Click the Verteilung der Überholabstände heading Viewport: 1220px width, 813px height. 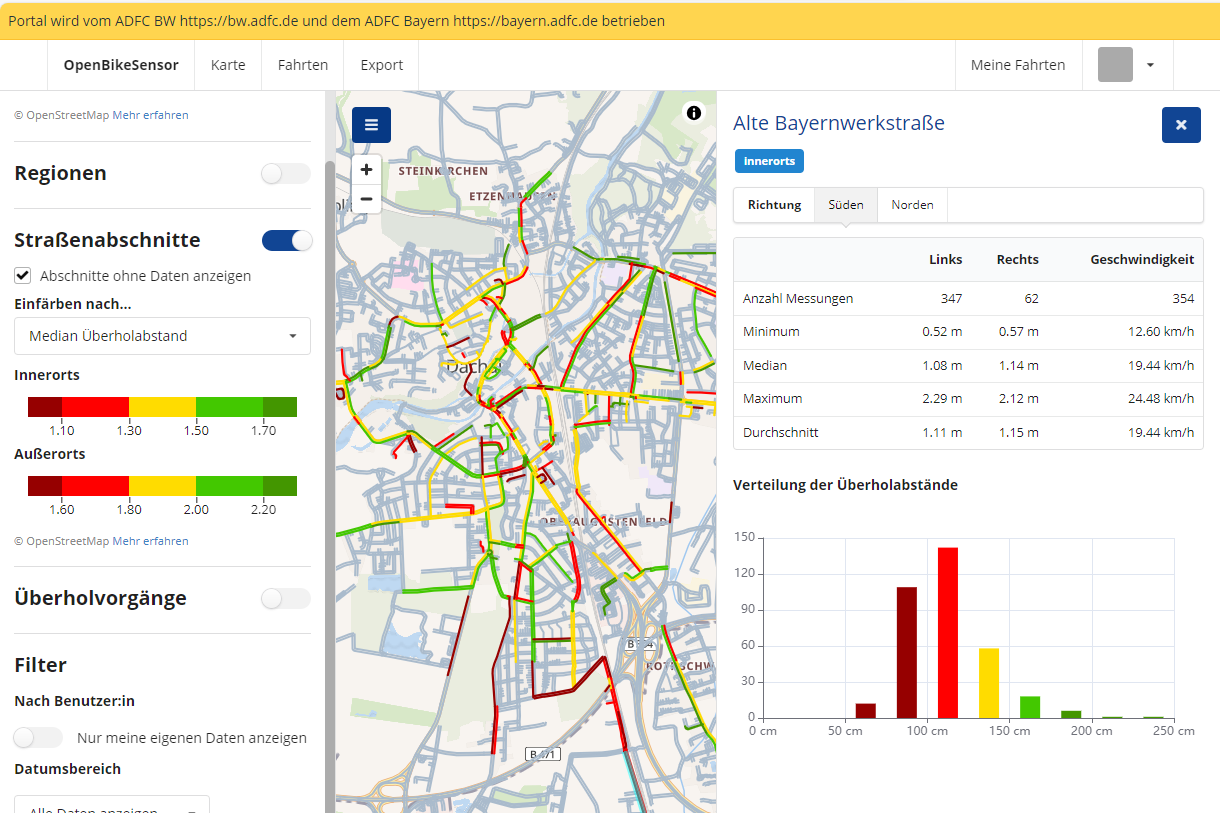point(845,485)
